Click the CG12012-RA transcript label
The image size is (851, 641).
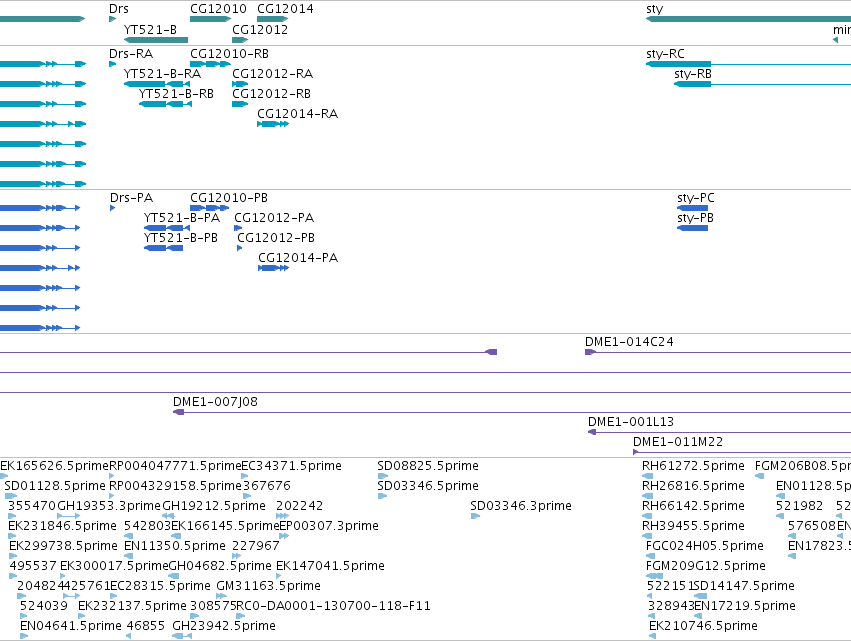click(272, 74)
